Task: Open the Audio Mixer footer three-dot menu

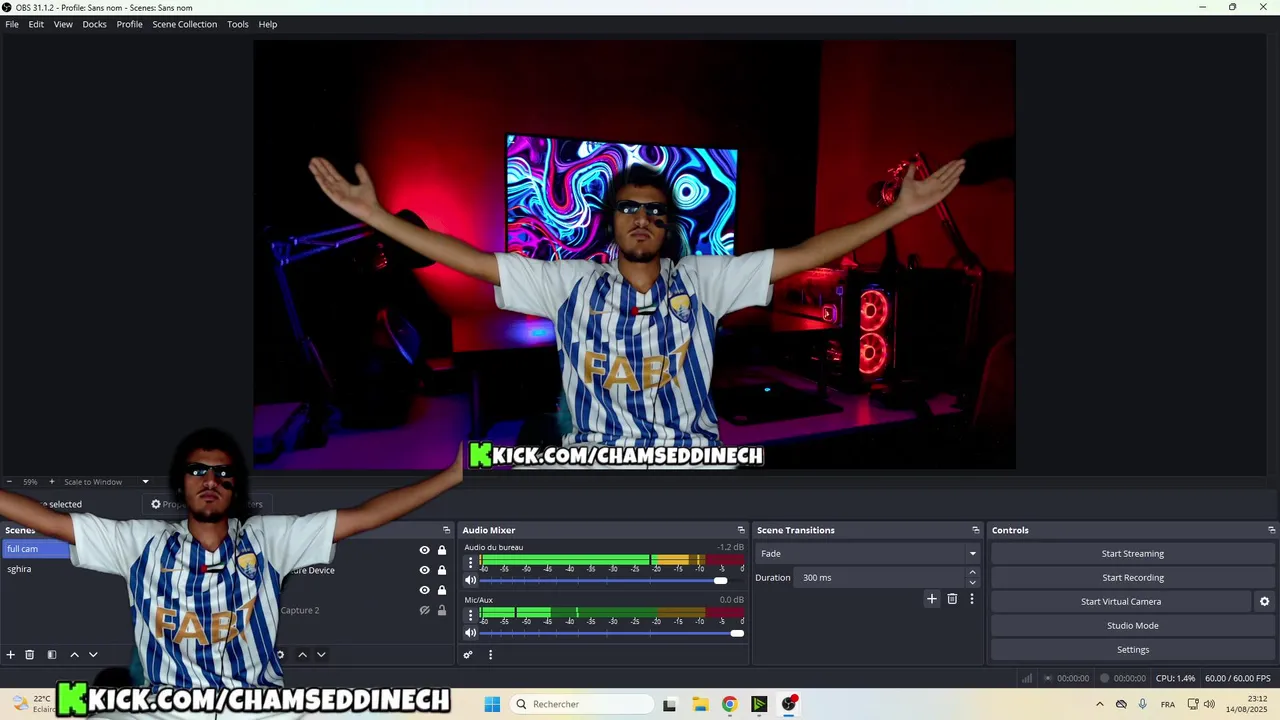Action: [x=490, y=655]
